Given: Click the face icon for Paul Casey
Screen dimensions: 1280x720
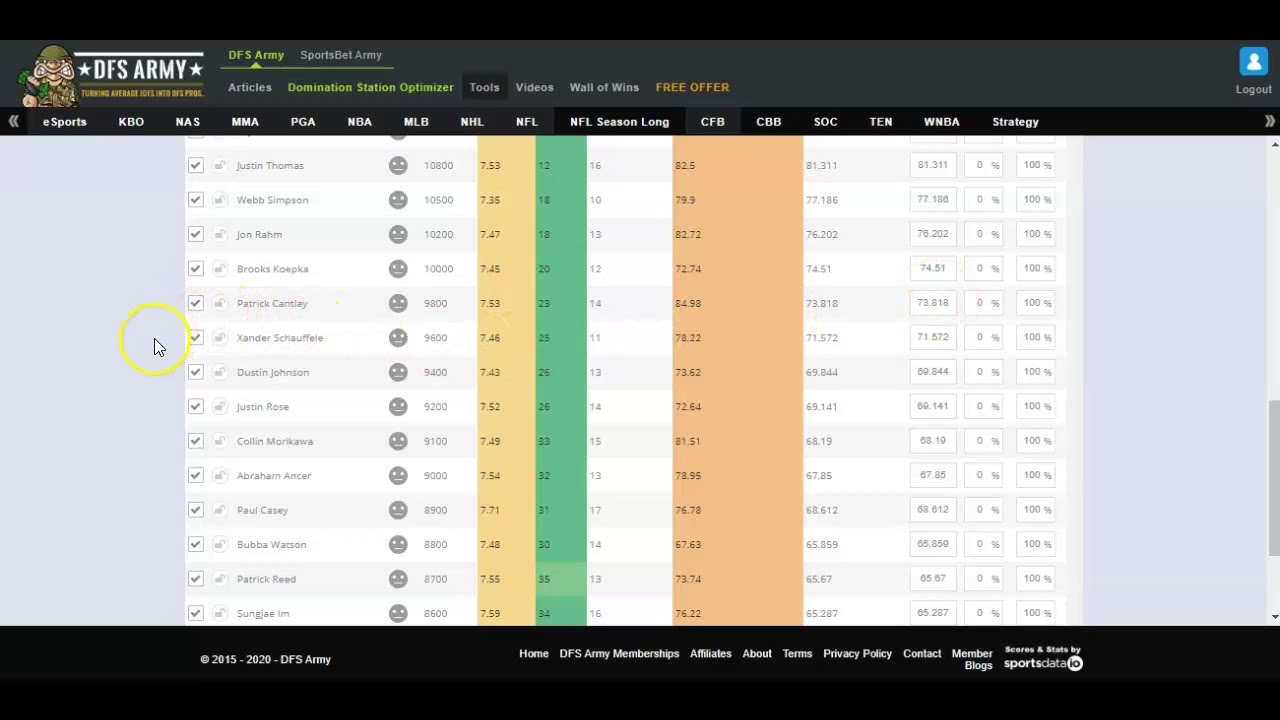Looking at the screenshot, I should (398, 510).
